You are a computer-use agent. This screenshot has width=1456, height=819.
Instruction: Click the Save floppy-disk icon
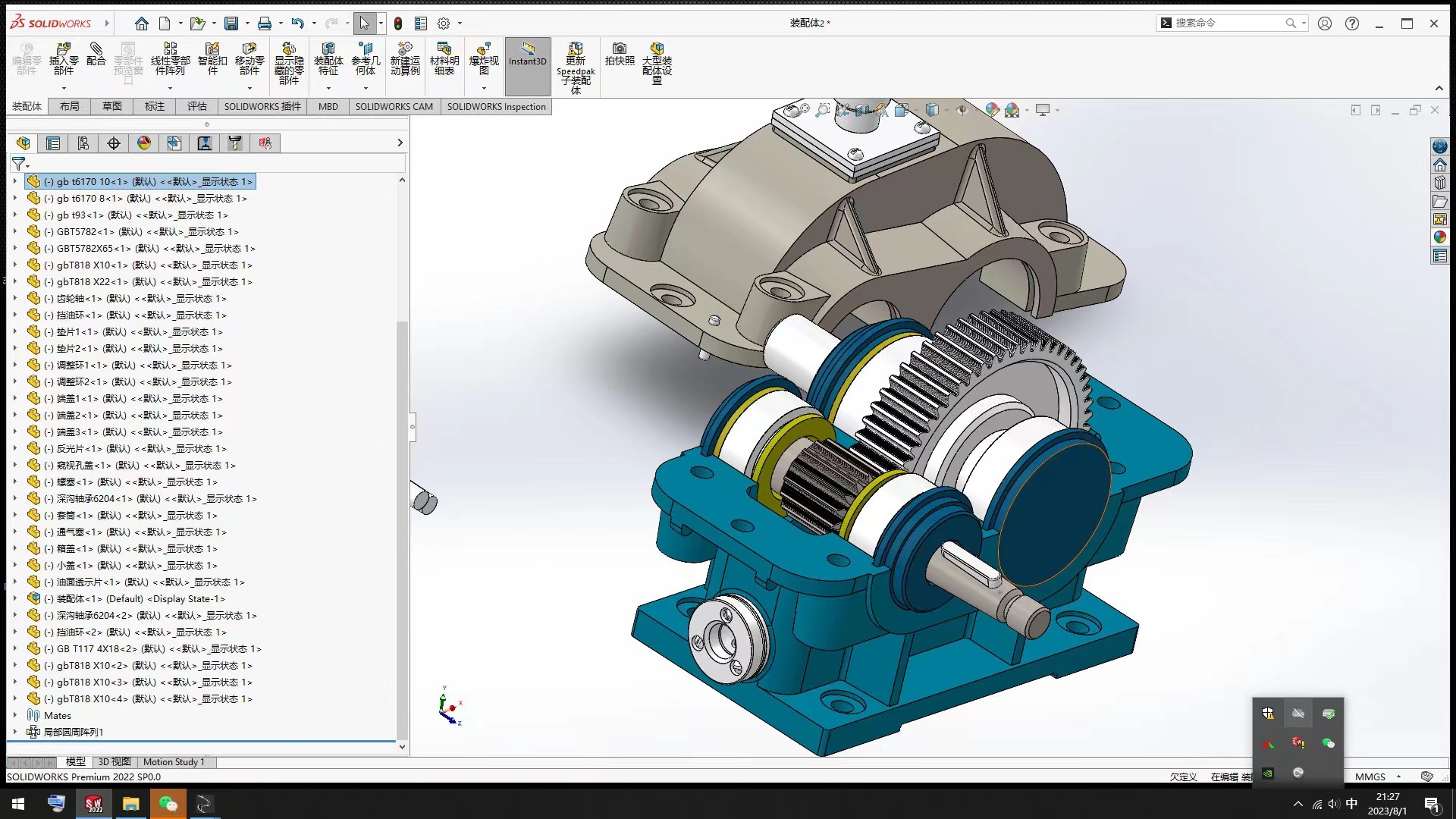231,24
